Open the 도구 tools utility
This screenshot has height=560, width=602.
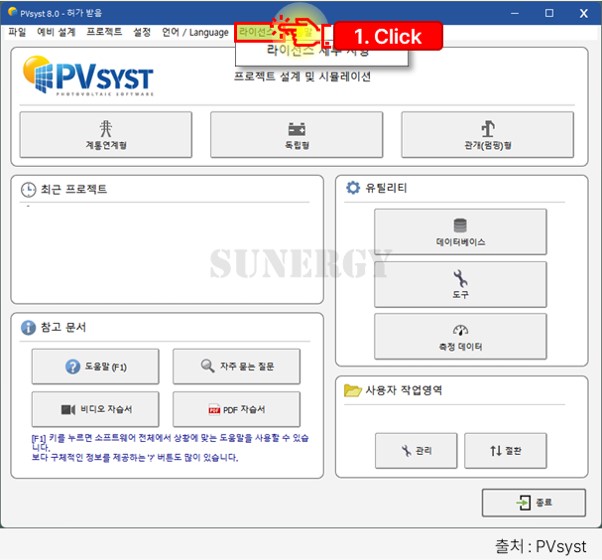click(460, 284)
